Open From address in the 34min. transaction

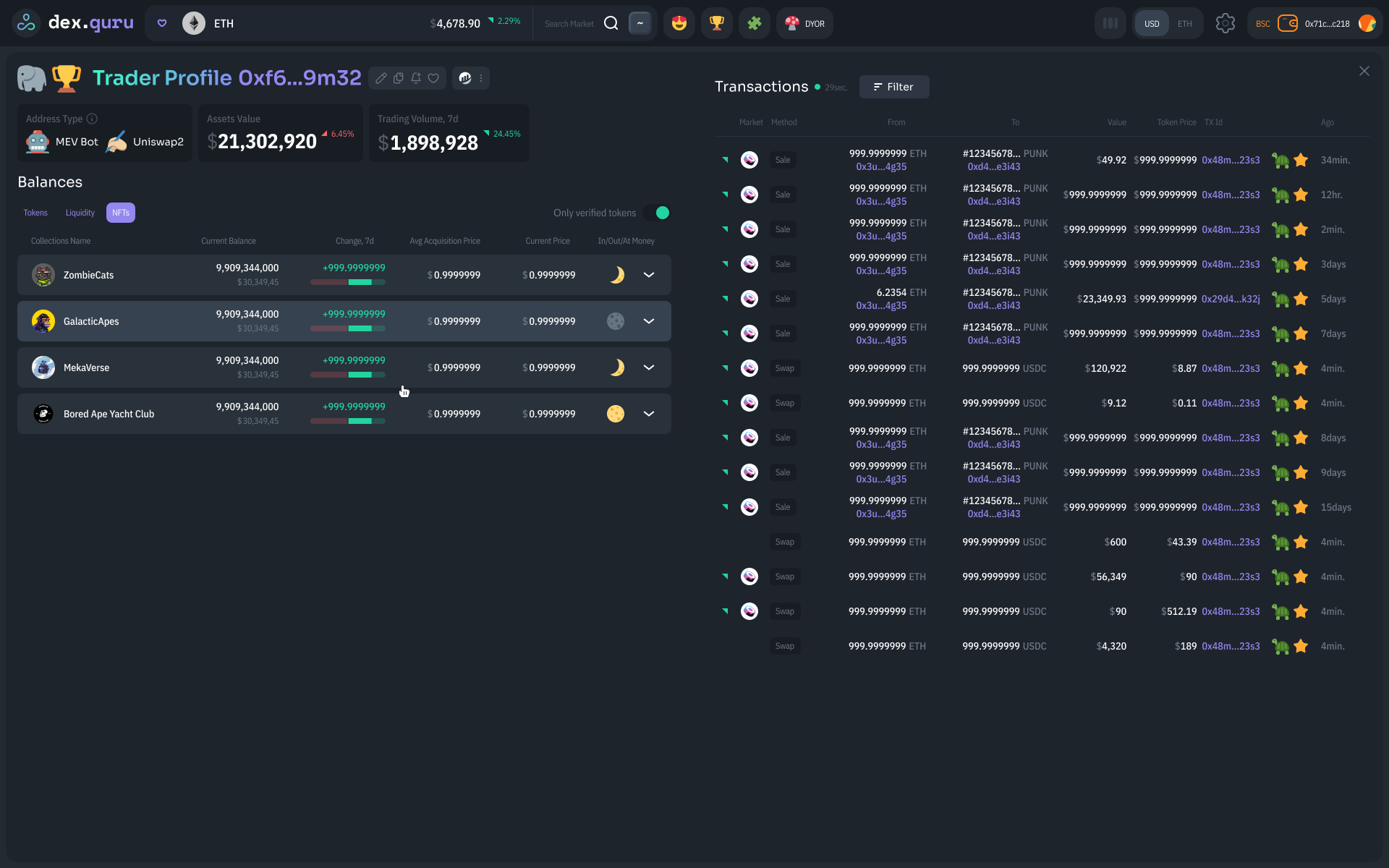[x=881, y=166]
